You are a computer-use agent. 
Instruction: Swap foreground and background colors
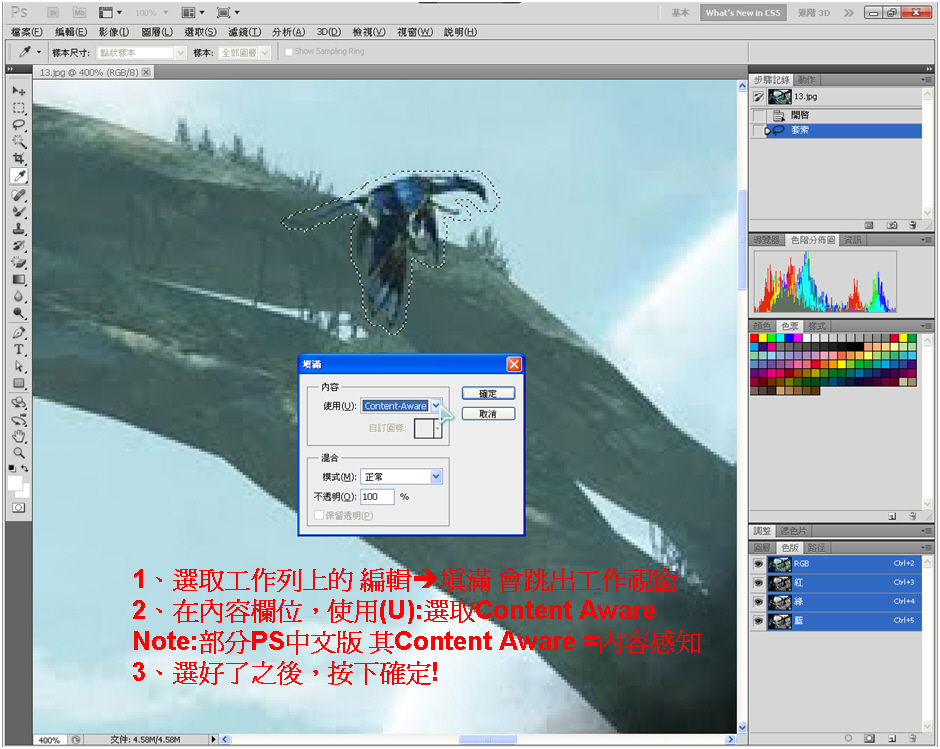click(x=25, y=468)
